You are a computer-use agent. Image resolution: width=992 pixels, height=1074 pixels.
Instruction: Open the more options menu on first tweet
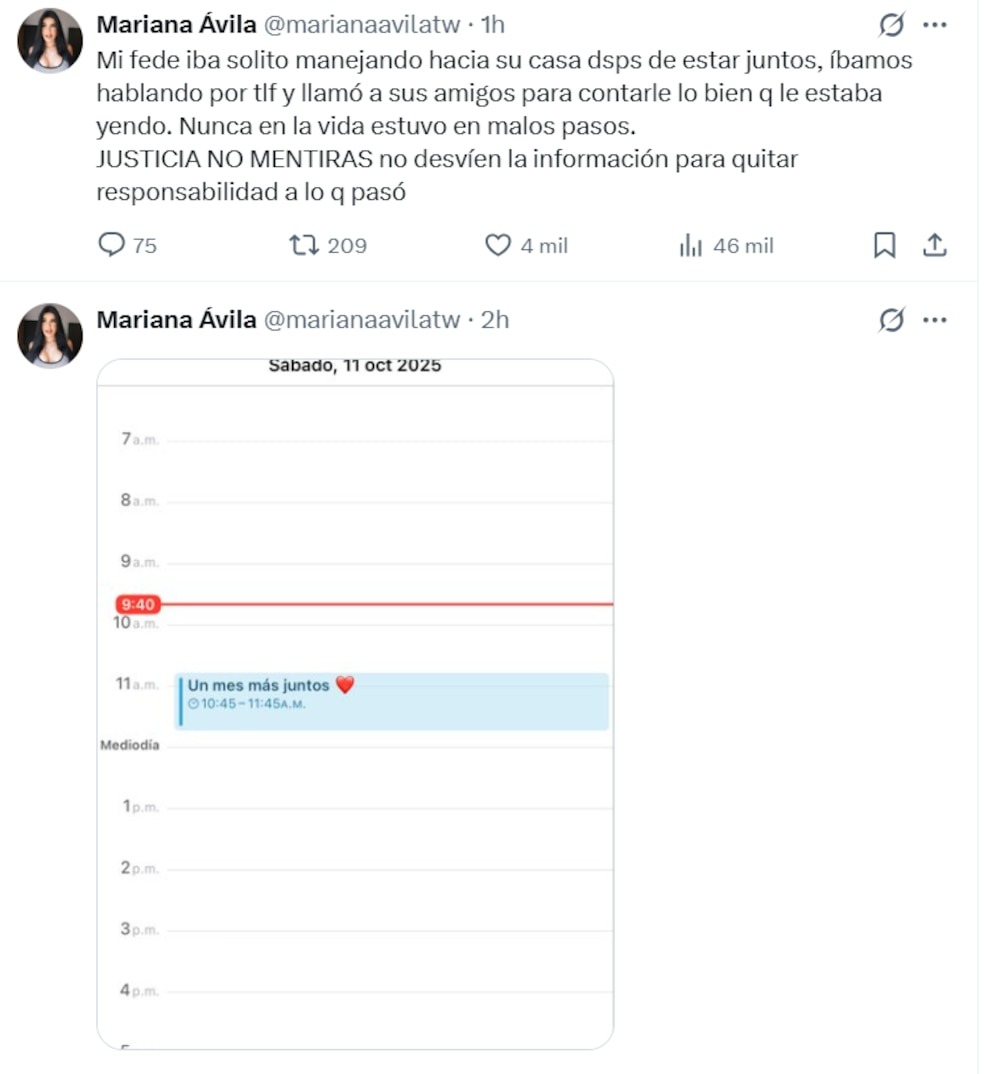point(934,25)
